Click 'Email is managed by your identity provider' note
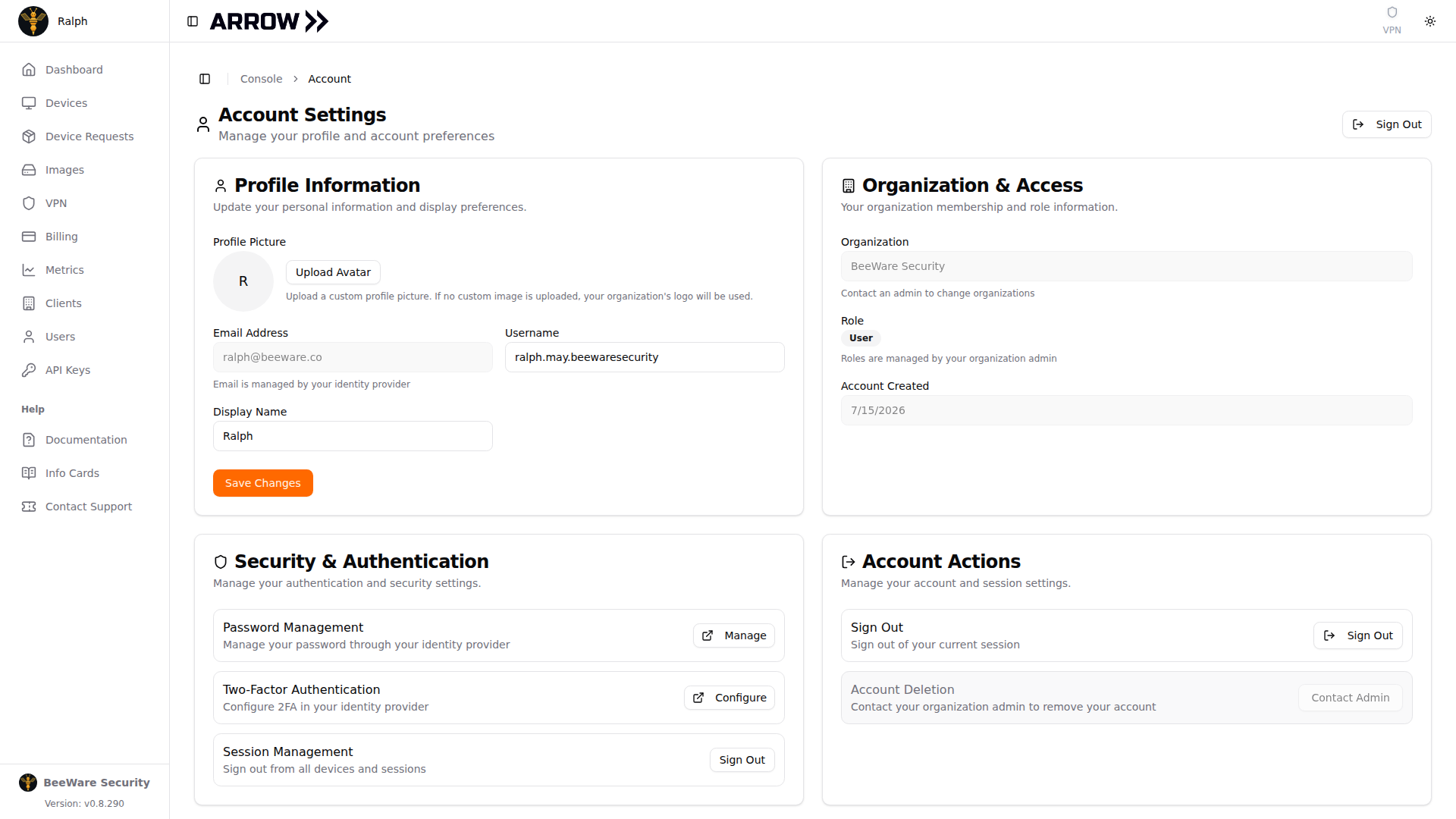 tap(312, 384)
